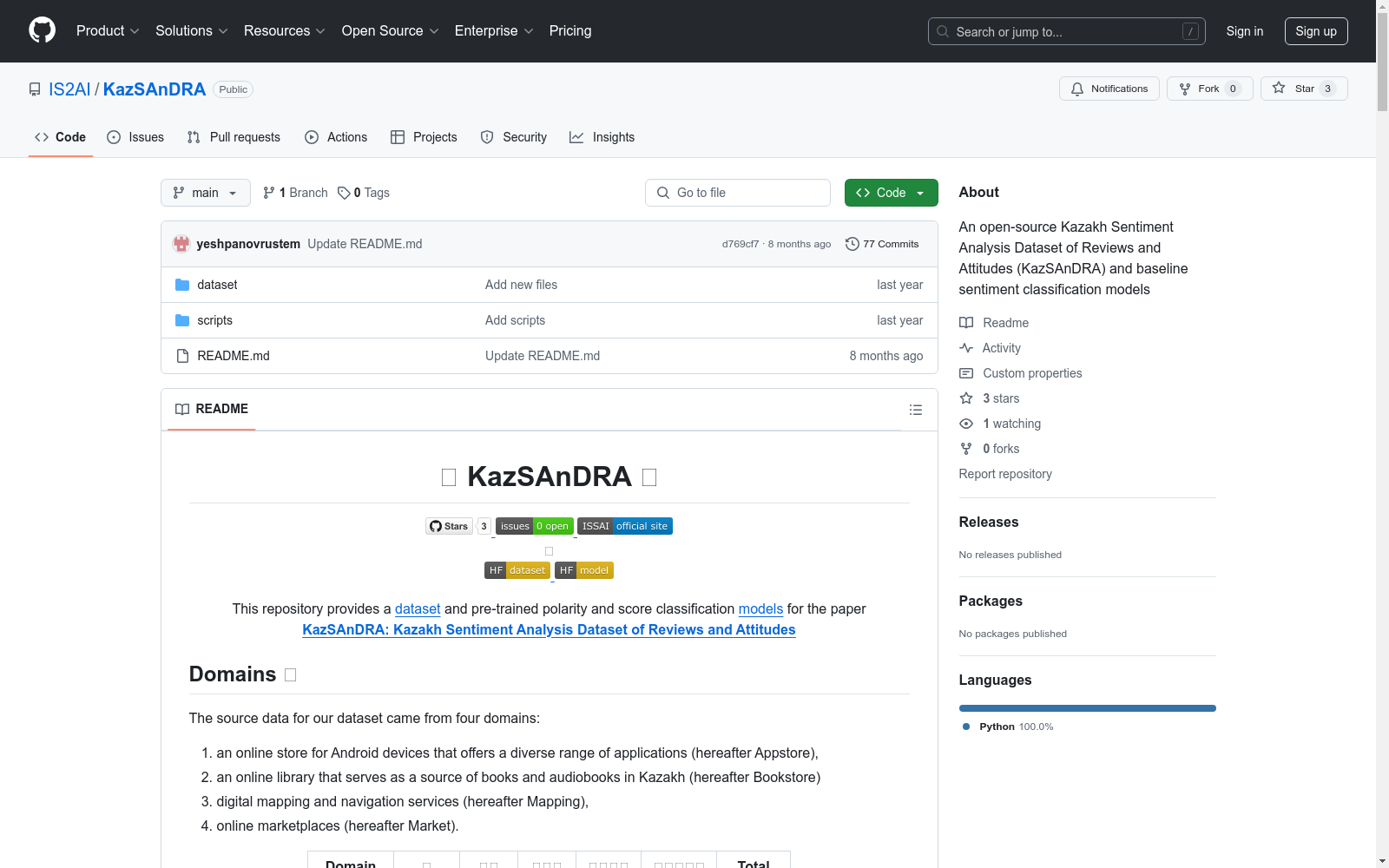Click the commit history clock icon
The width and height of the screenshot is (1389, 868).
(x=852, y=244)
